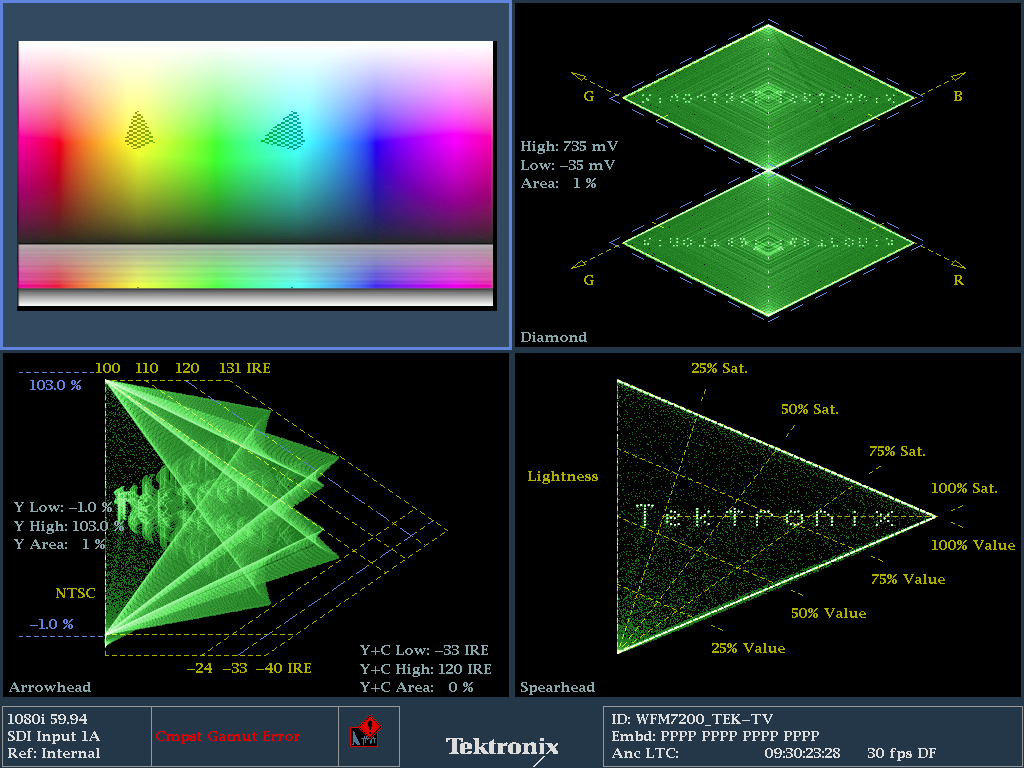Click the Y Low: -1.0 % readout
This screenshot has width=1024, height=768.
tap(63, 507)
